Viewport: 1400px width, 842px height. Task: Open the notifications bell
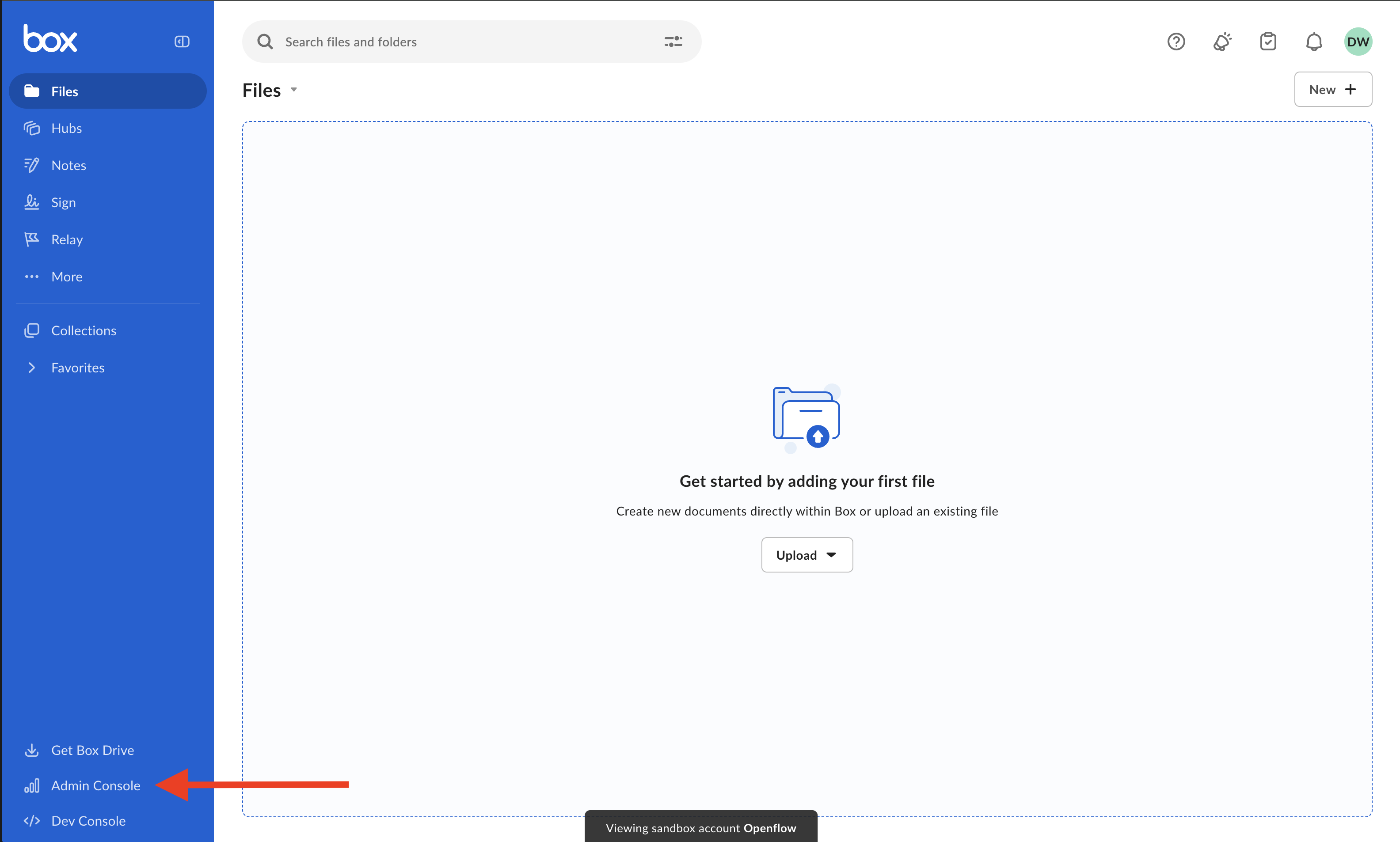[x=1314, y=42]
